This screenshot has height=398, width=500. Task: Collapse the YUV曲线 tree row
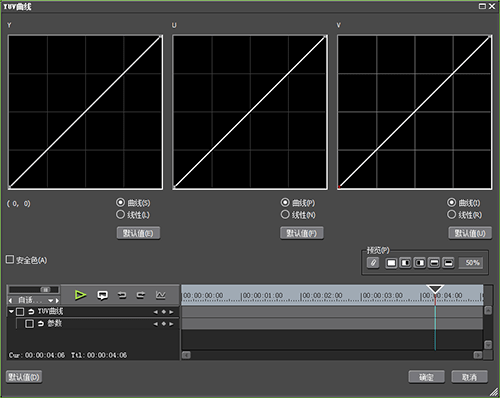point(11,311)
